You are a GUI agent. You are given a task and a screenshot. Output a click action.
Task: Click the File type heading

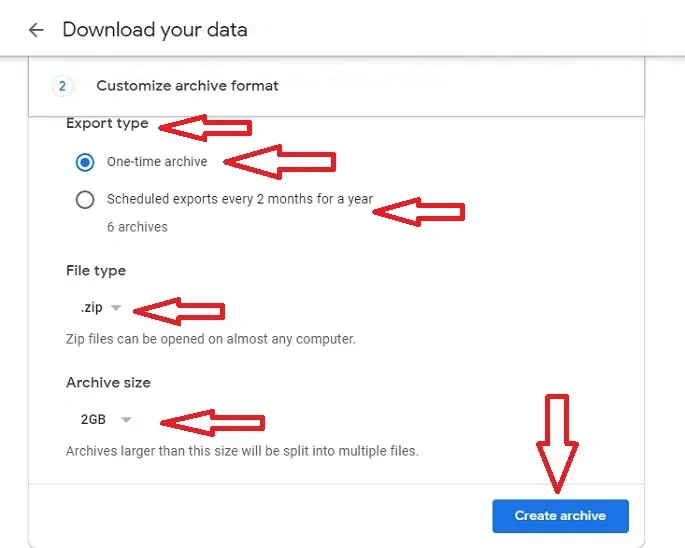click(x=96, y=271)
